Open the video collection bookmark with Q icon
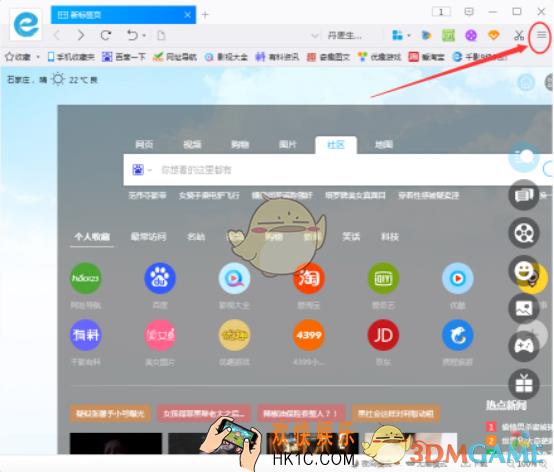The height and width of the screenshot is (472, 554). (x=226, y=57)
